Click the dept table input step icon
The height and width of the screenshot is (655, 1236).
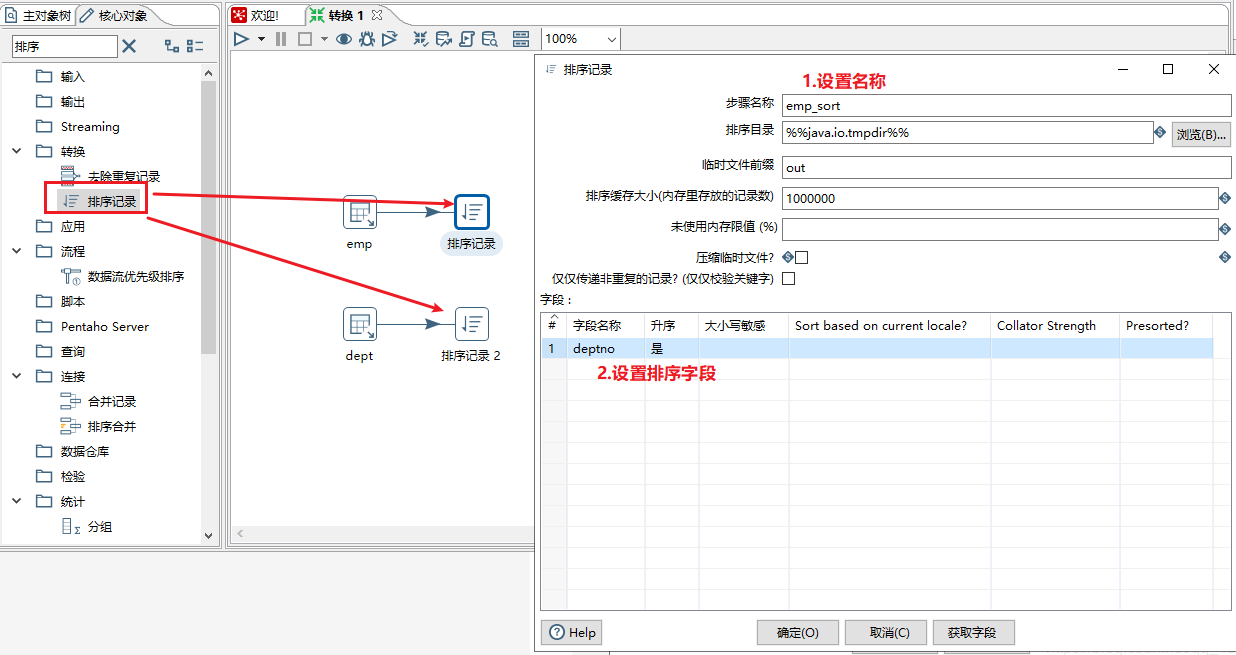tap(360, 324)
